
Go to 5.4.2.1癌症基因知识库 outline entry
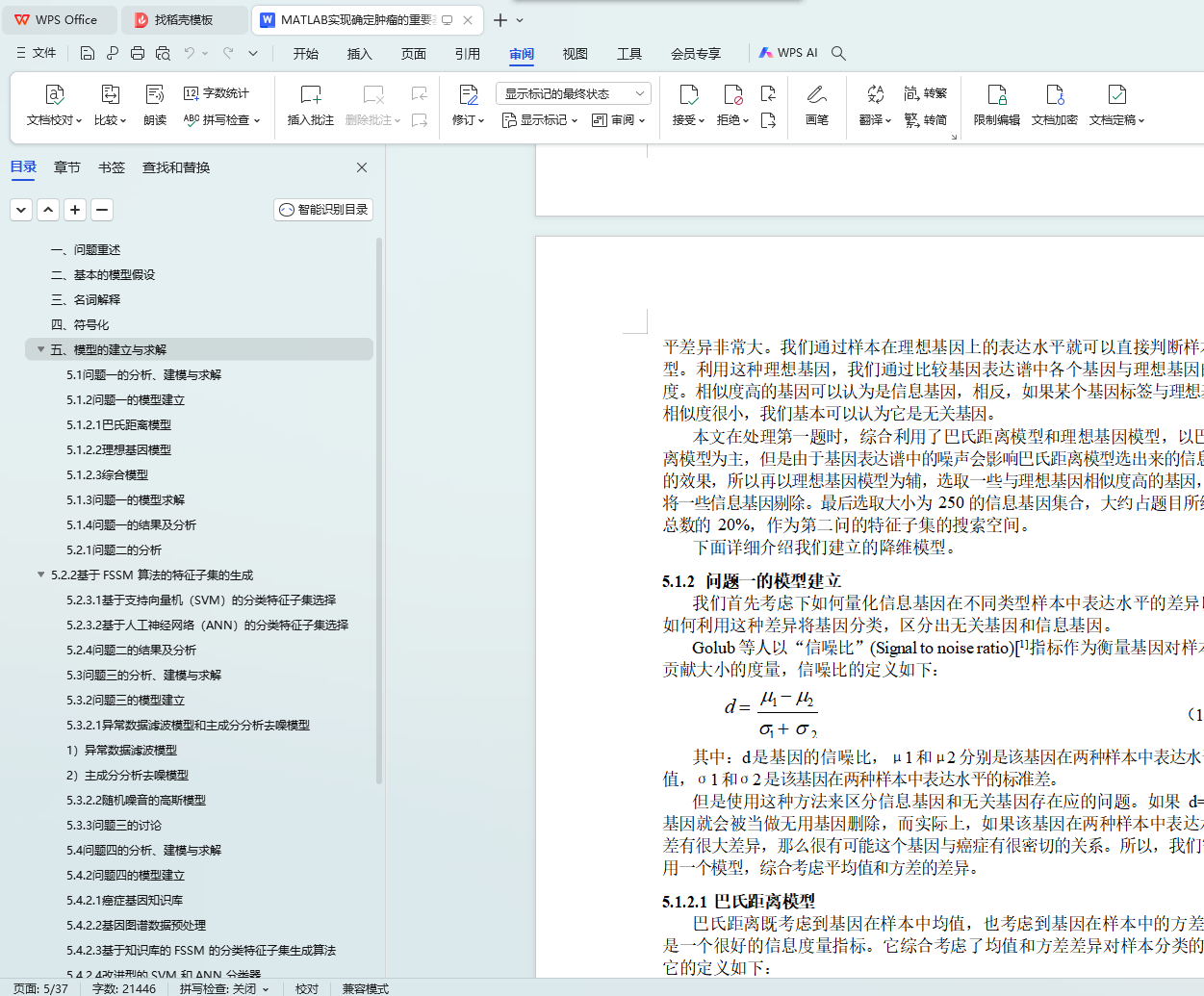point(125,901)
